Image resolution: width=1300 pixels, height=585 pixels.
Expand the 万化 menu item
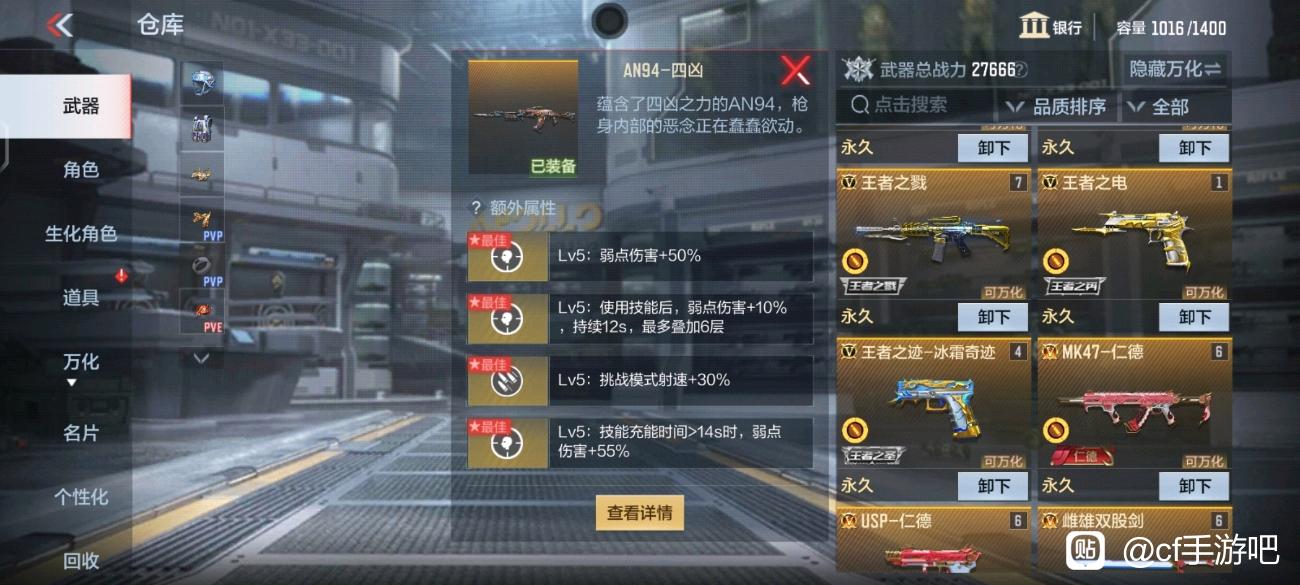point(81,362)
